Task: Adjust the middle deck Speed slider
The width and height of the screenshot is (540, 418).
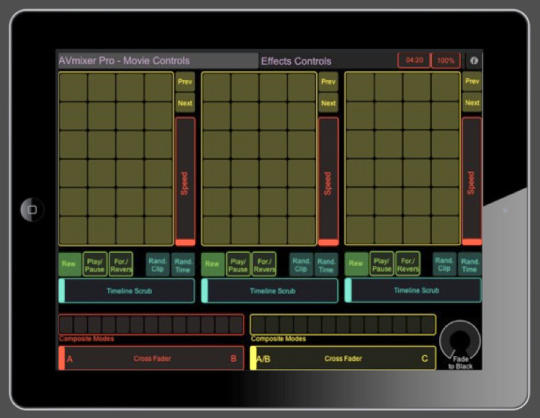Action: click(329, 181)
